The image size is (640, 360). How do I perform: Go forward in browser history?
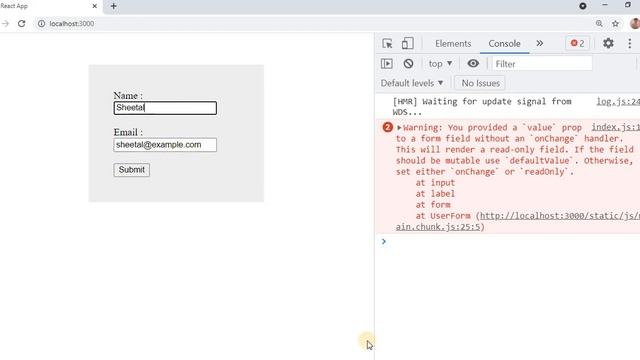pos(5,24)
